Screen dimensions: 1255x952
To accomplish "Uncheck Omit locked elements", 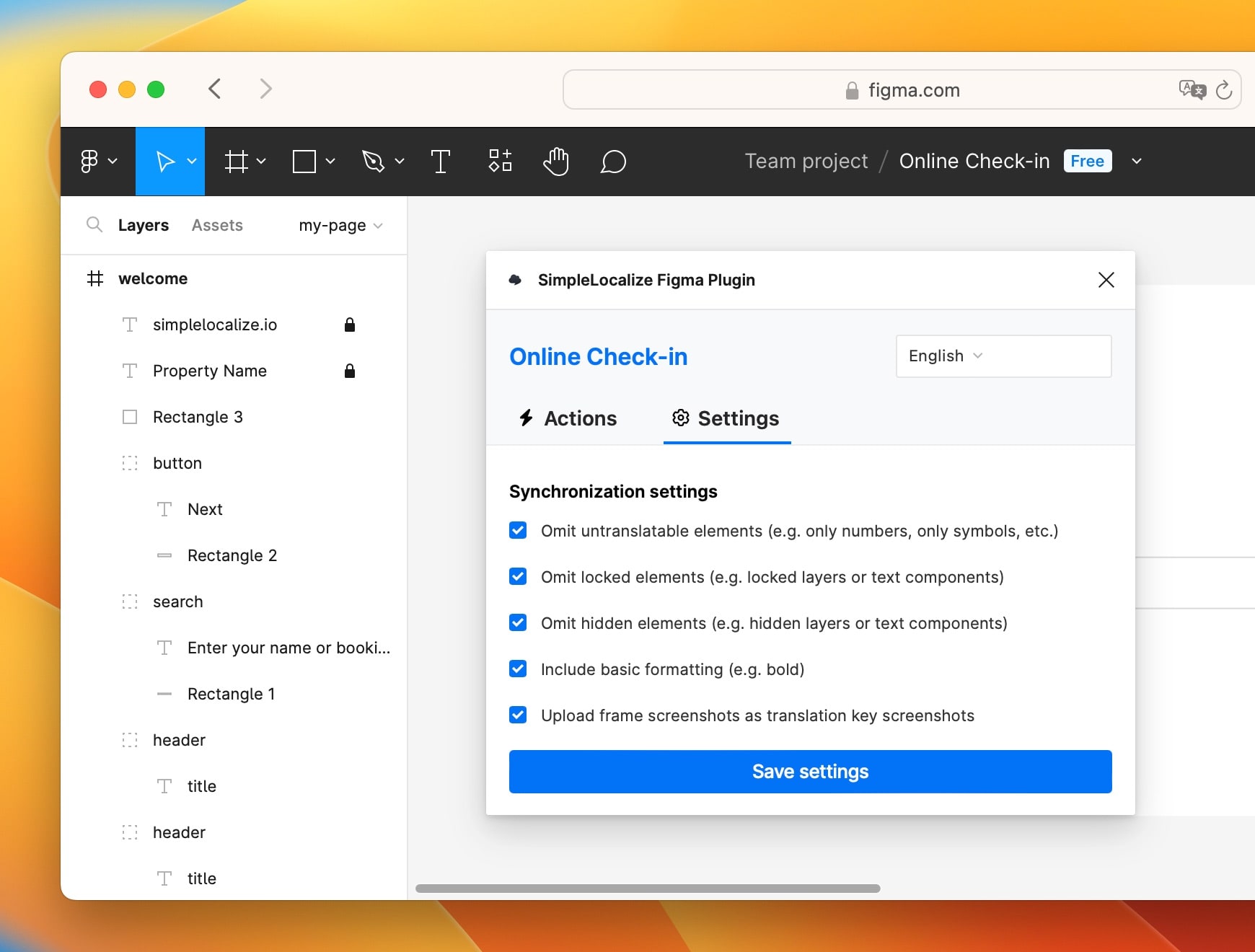I will pyautogui.click(x=518, y=577).
